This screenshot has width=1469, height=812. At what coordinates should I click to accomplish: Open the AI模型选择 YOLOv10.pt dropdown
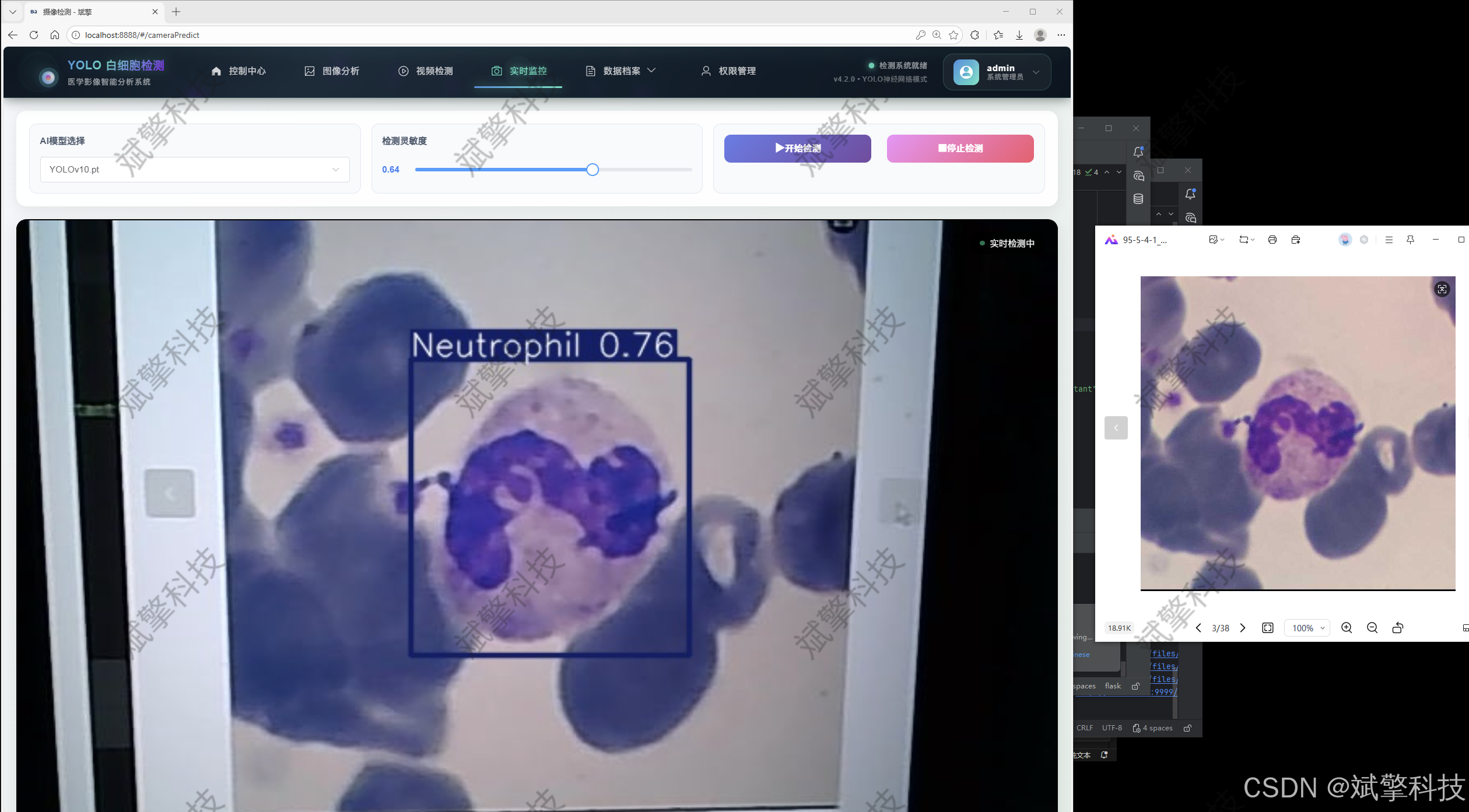tap(195, 170)
